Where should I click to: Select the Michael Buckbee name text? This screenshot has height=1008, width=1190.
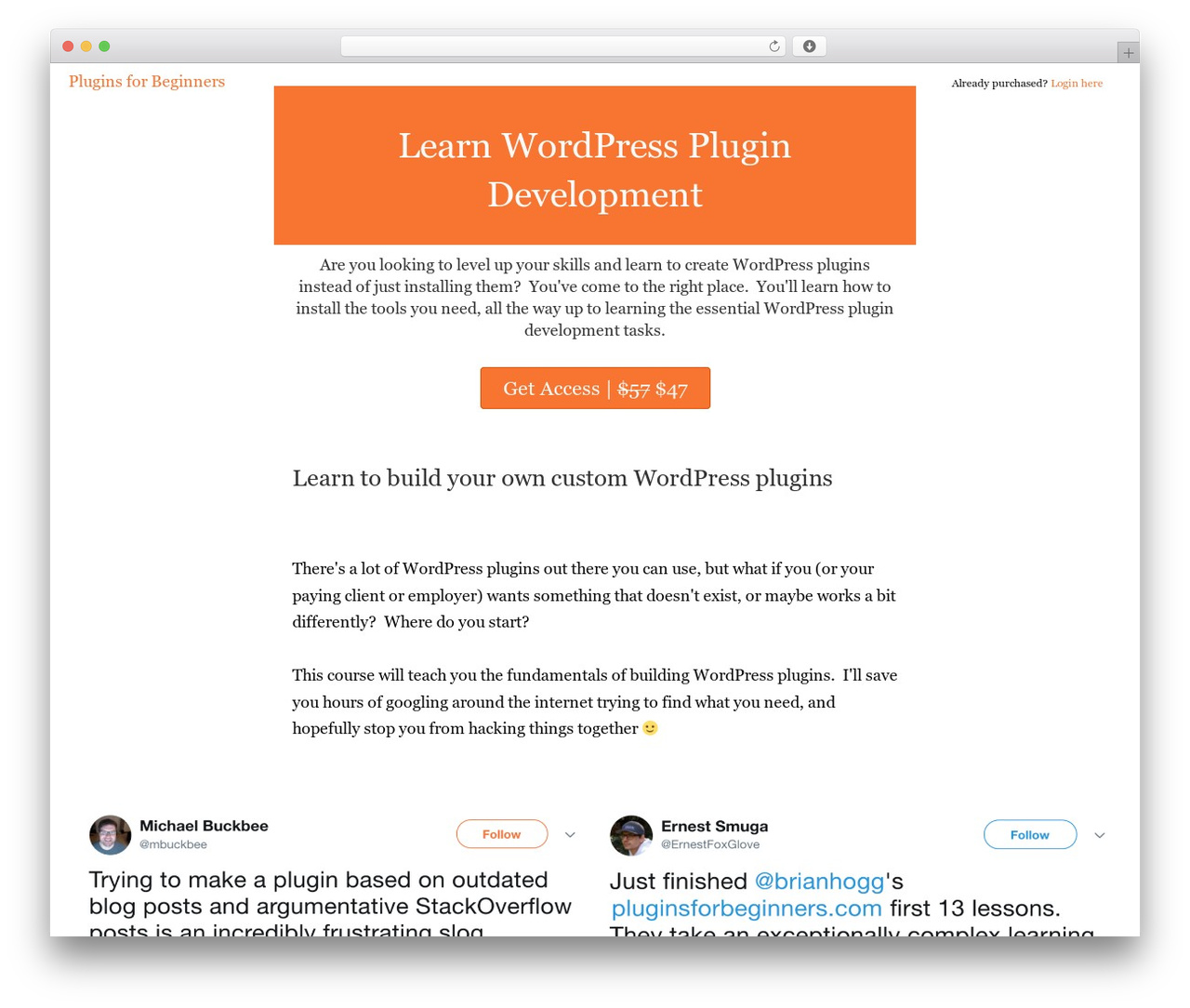click(204, 826)
